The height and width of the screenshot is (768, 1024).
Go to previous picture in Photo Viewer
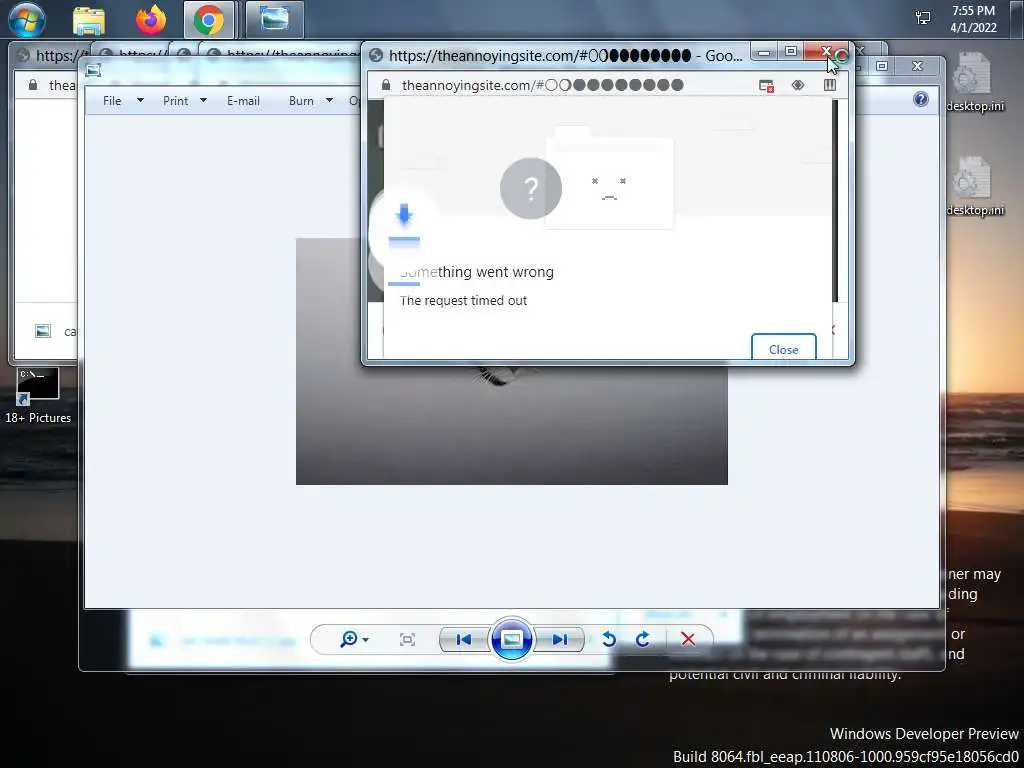pyautogui.click(x=464, y=639)
